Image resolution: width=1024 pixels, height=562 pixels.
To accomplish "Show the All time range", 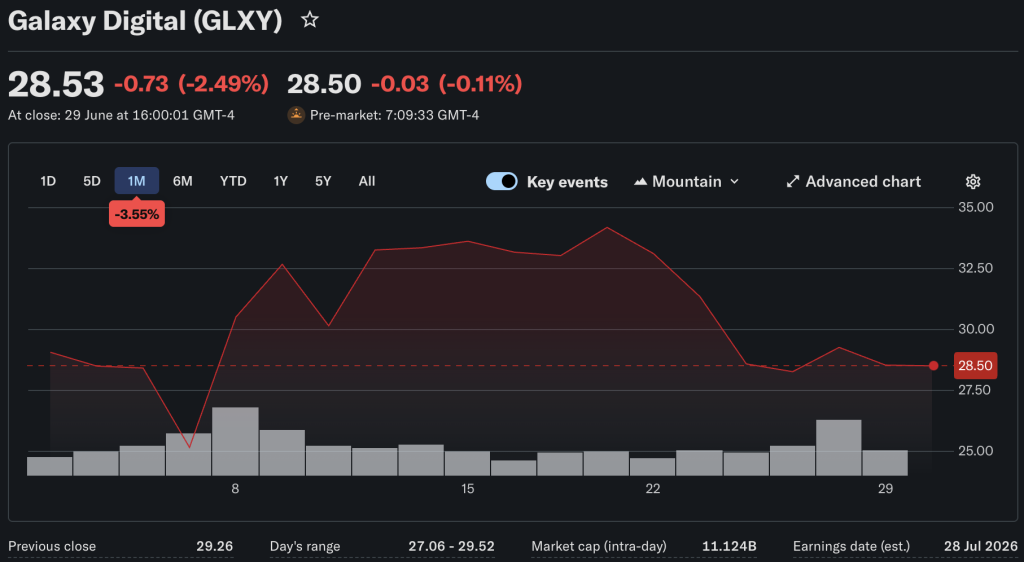I will [x=366, y=181].
